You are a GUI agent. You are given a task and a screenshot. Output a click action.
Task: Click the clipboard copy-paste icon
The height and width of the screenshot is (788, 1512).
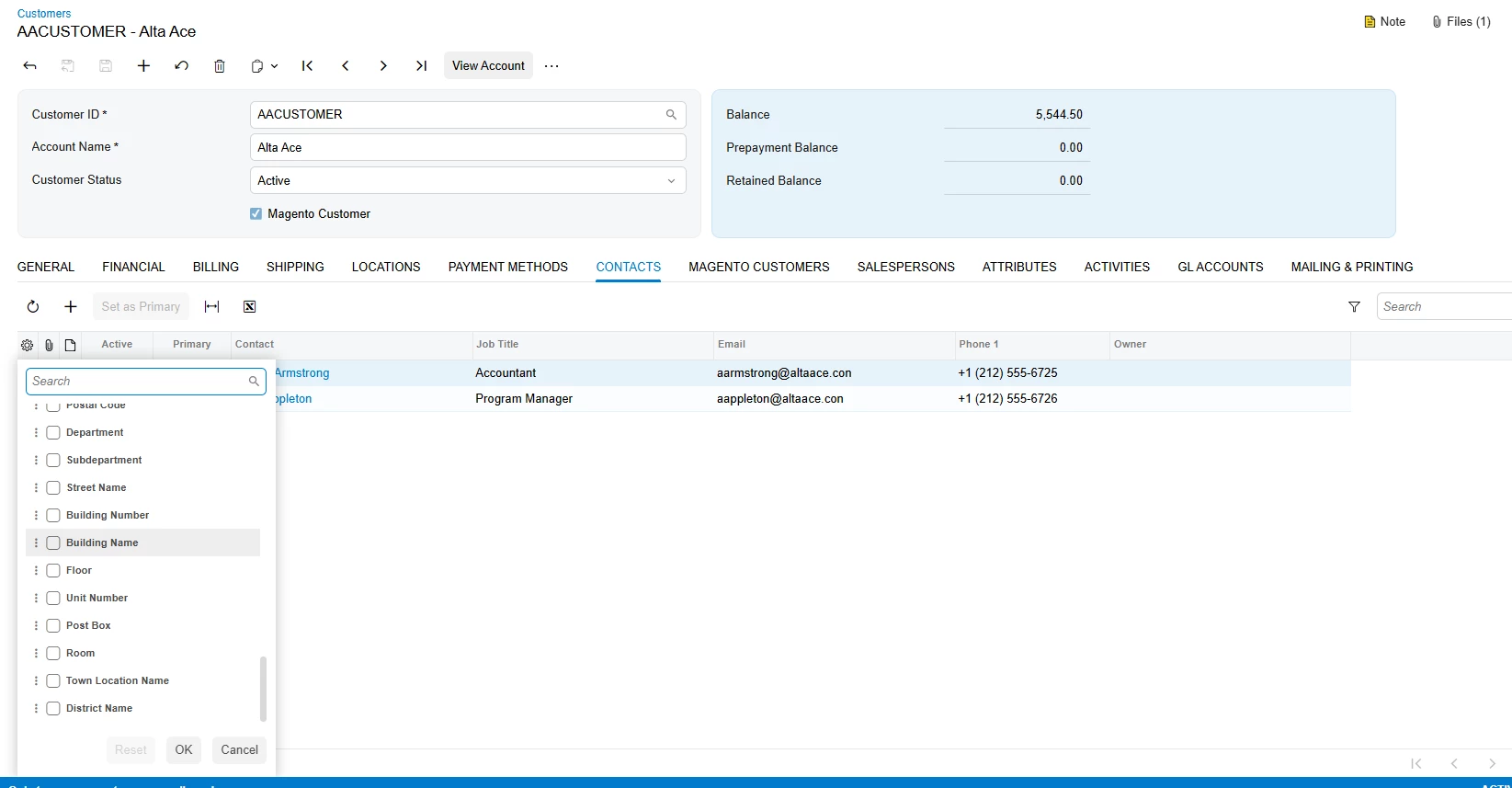257,66
